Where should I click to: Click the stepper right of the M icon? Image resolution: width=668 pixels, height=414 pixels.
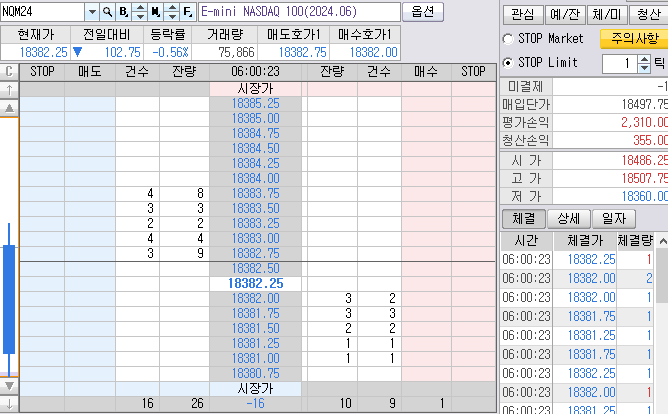coord(172,12)
